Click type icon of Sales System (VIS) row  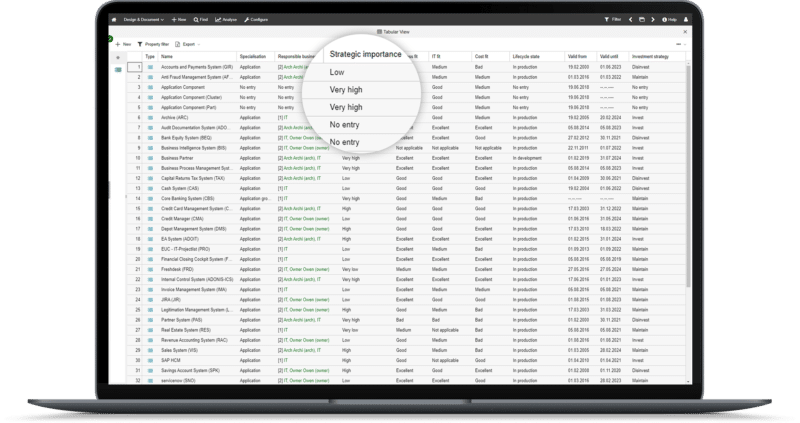pyautogui.click(x=150, y=350)
